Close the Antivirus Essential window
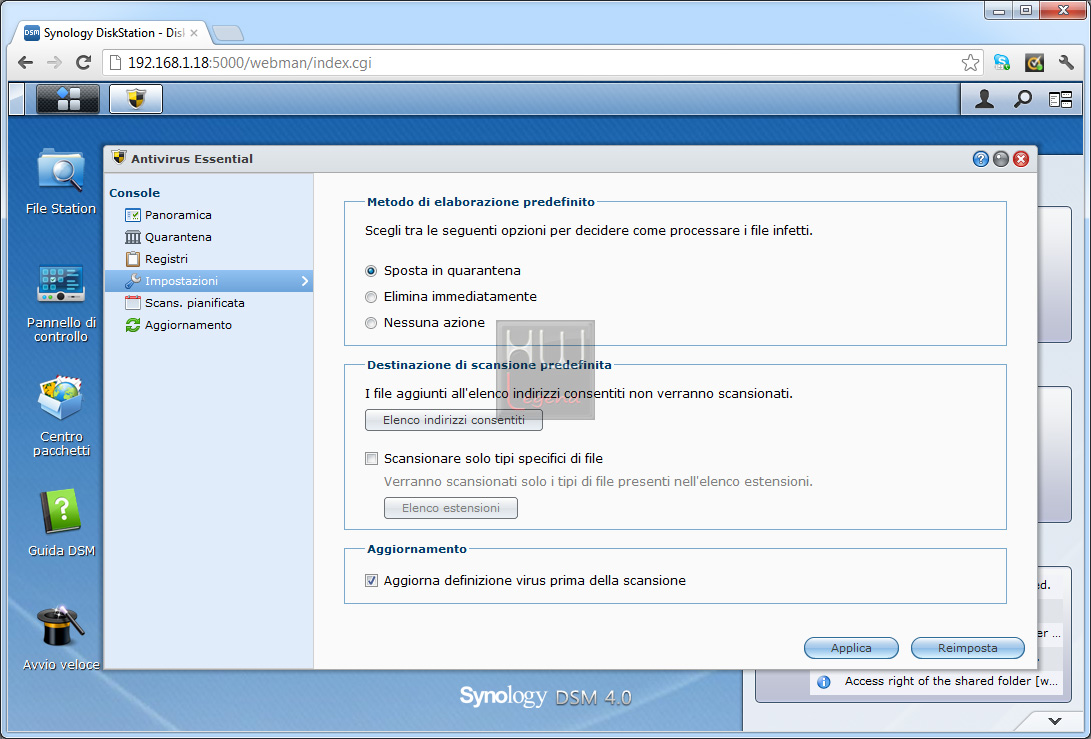Screen dimensions: 1091x739 (1021, 159)
